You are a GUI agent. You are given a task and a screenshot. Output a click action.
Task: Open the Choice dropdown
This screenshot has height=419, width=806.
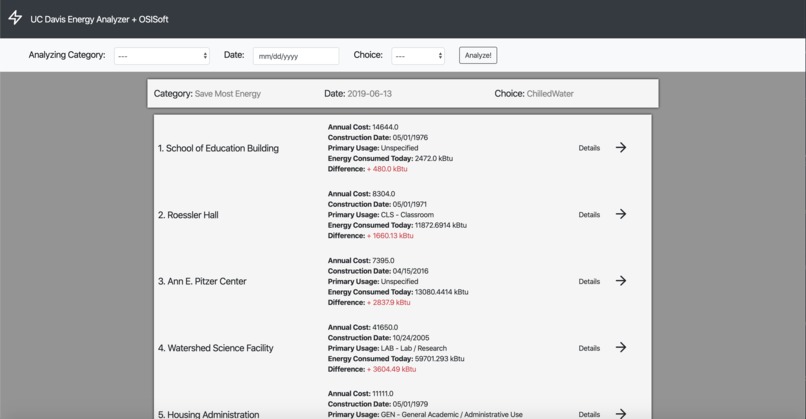[418, 56]
